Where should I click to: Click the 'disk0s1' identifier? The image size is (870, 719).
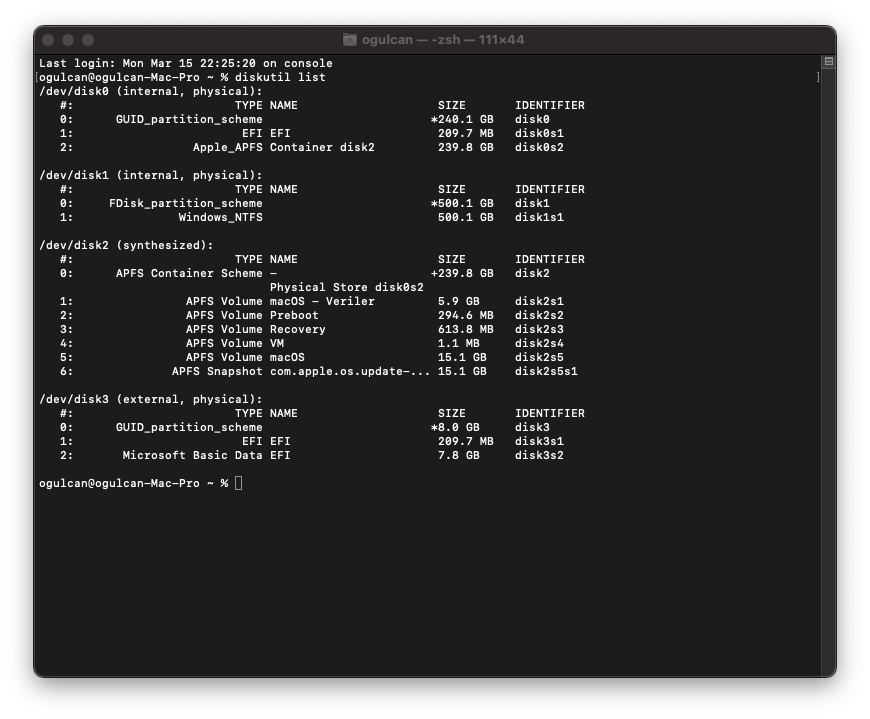click(539, 133)
